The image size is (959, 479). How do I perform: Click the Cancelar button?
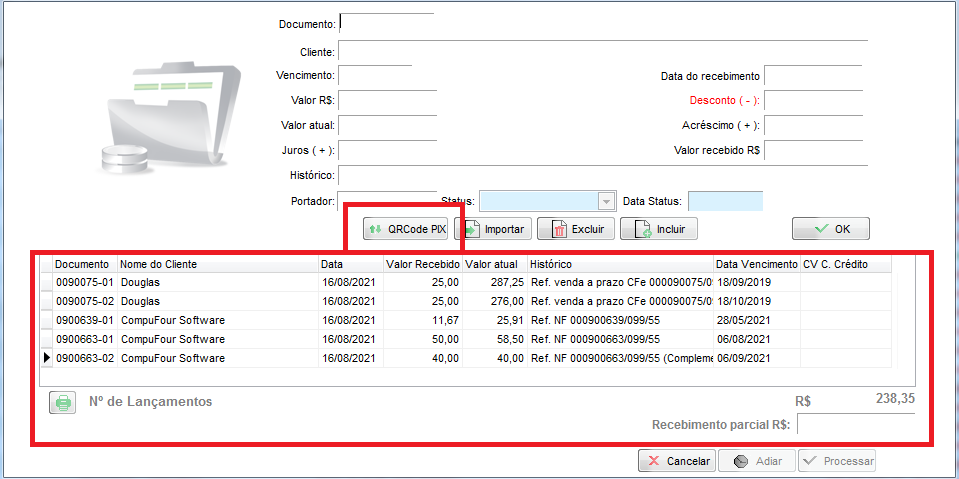point(676,461)
